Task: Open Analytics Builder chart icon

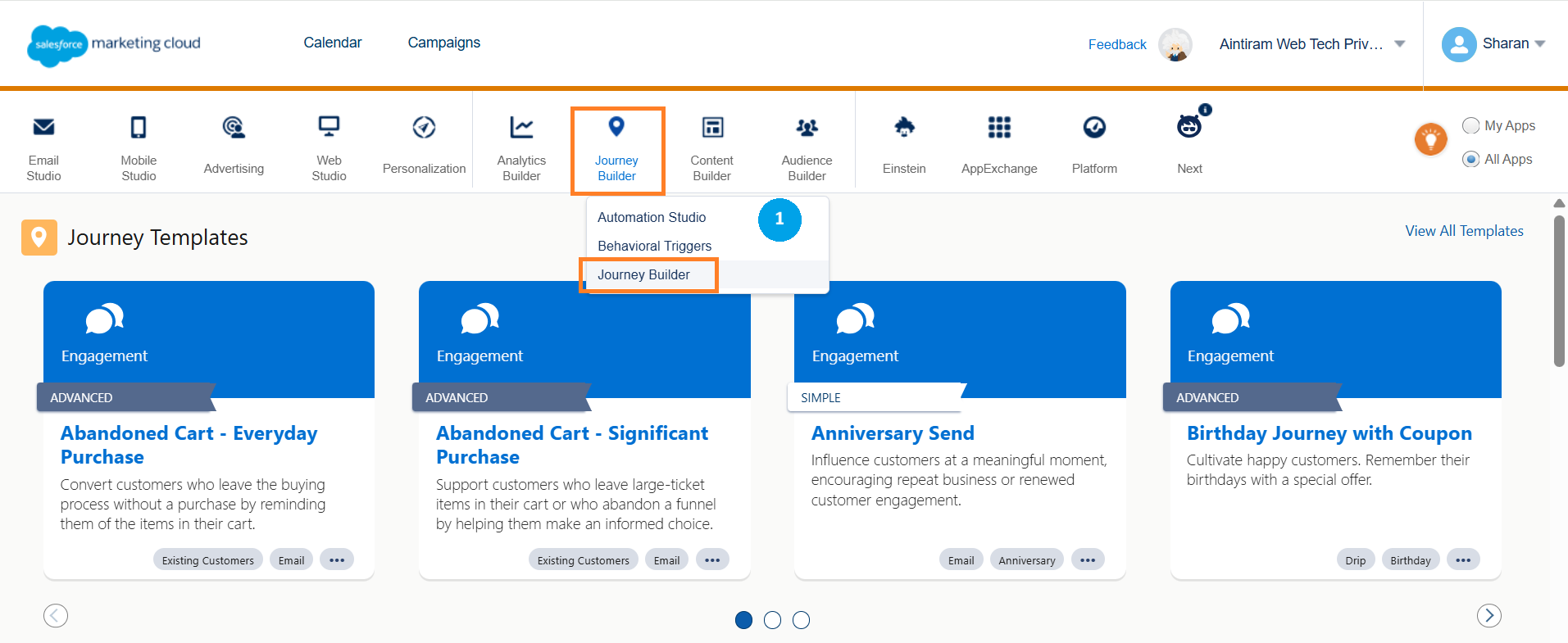Action: click(x=521, y=128)
